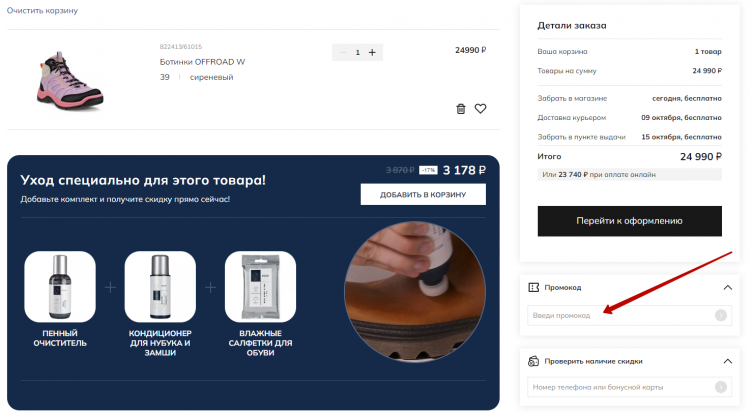Select the Влажные салфетки для обуви image
Viewport: 752px width, 418px height.
[x=260, y=287]
